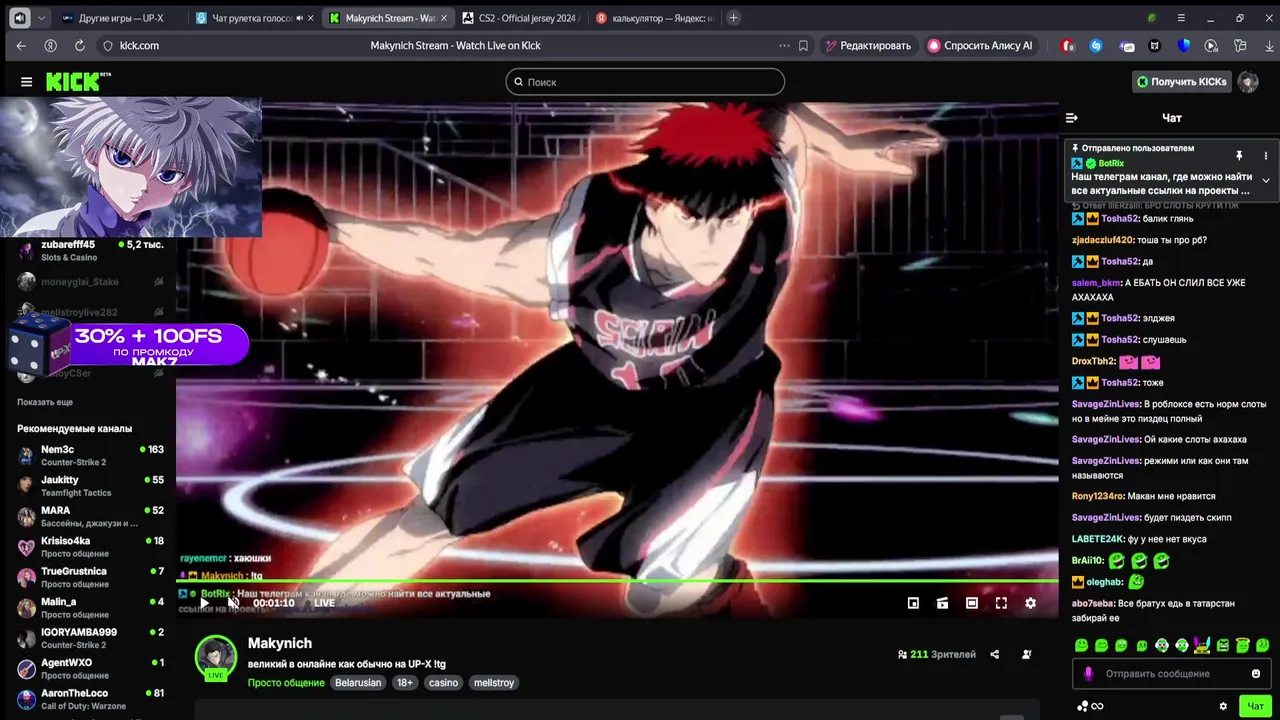This screenshot has height=720, width=1280.
Task: Share the Makynich stream
Action: [994, 655]
